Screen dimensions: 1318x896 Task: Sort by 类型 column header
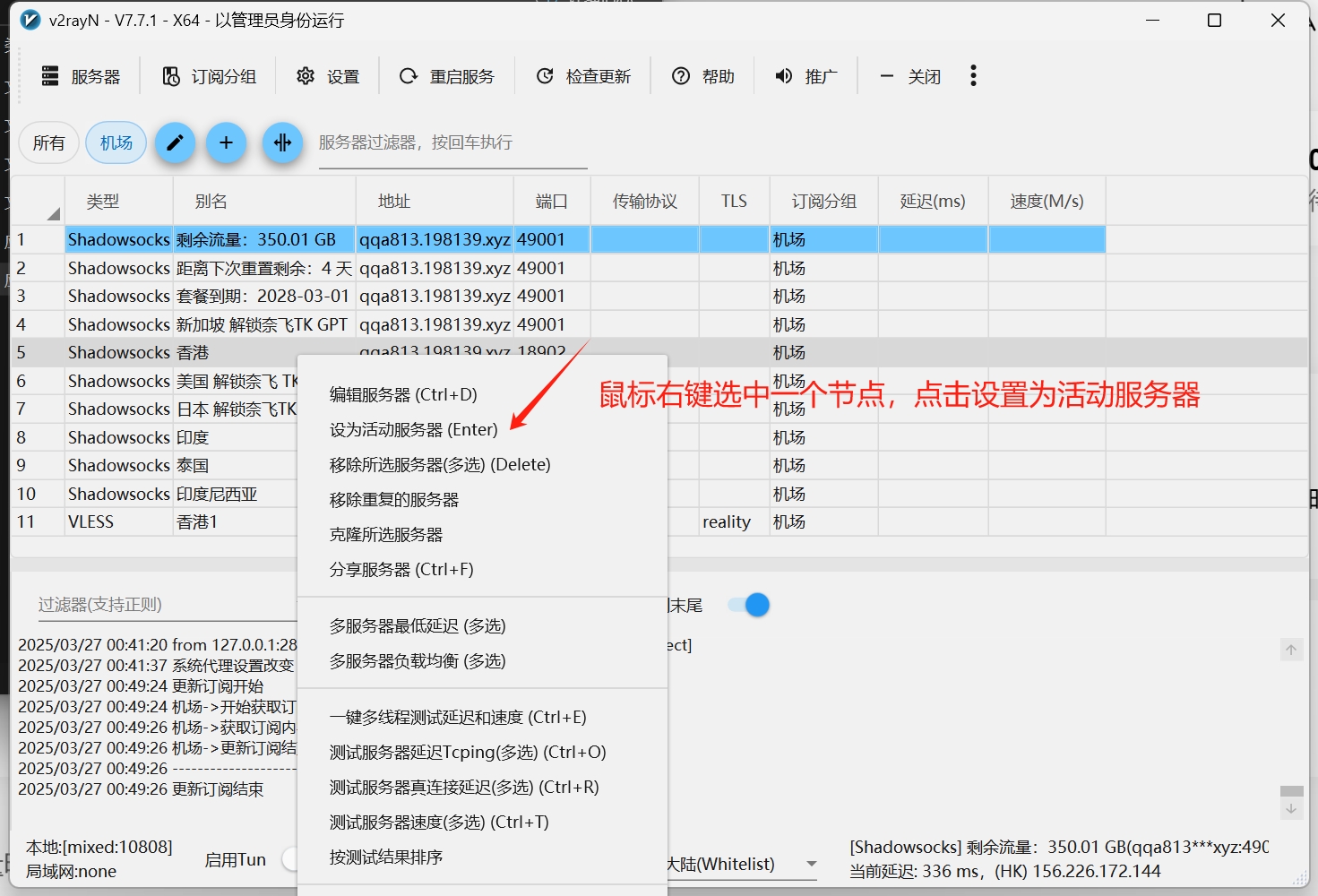click(x=118, y=202)
